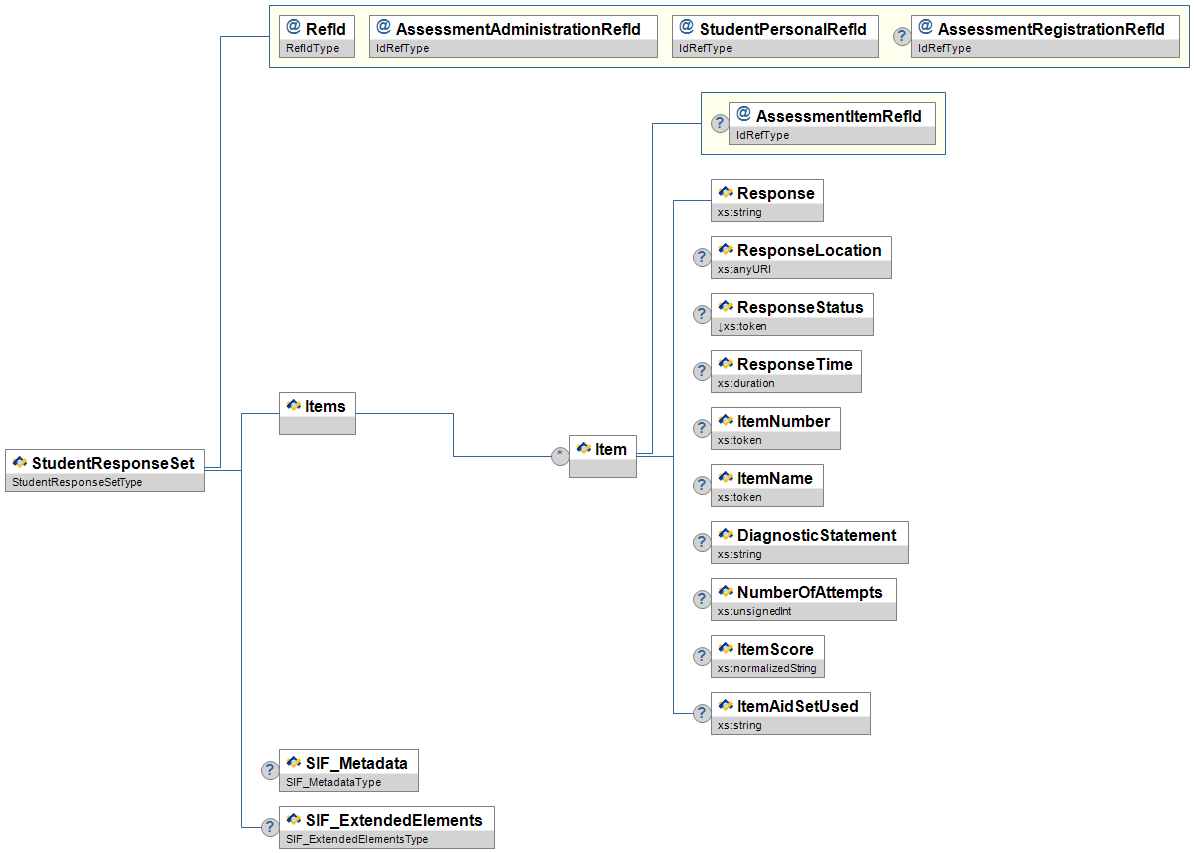Image resolution: width=1194 pixels, height=853 pixels.
Task: Click the ResponseTime element box
Action: (x=786, y=371)
